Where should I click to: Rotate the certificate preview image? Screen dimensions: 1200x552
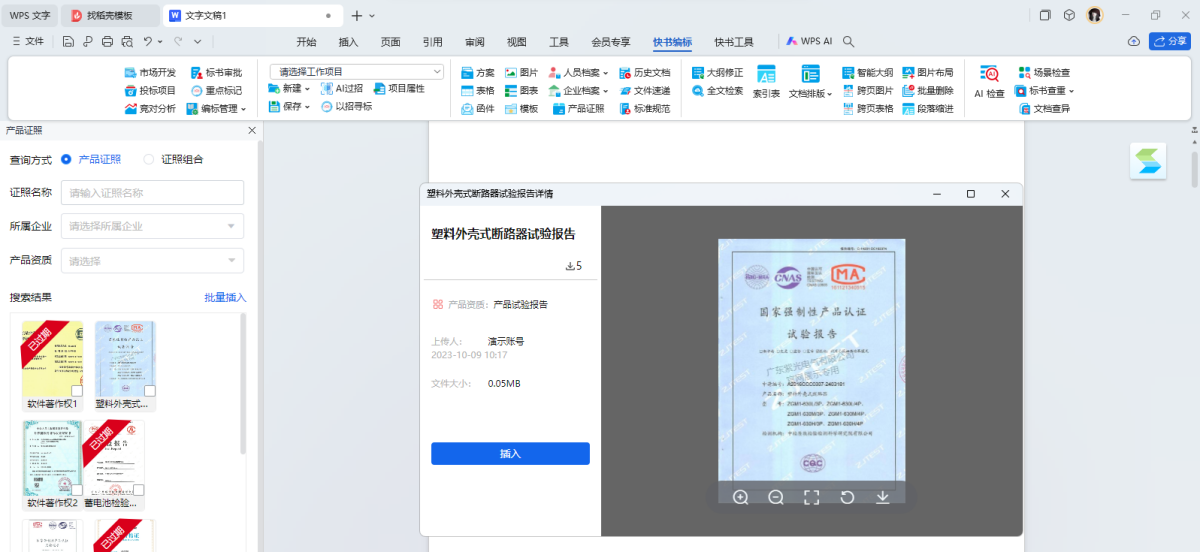[847, 497]
